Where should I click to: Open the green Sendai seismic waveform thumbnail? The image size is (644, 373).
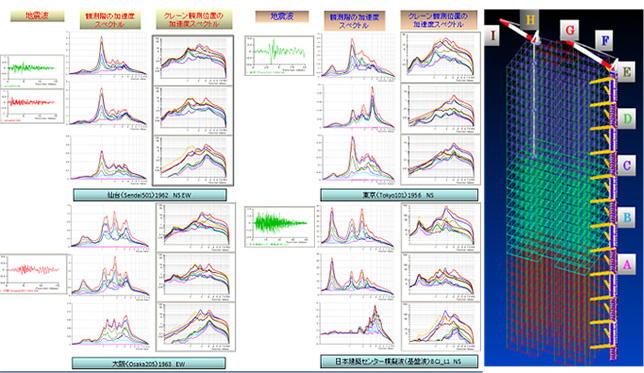point(32,72)
